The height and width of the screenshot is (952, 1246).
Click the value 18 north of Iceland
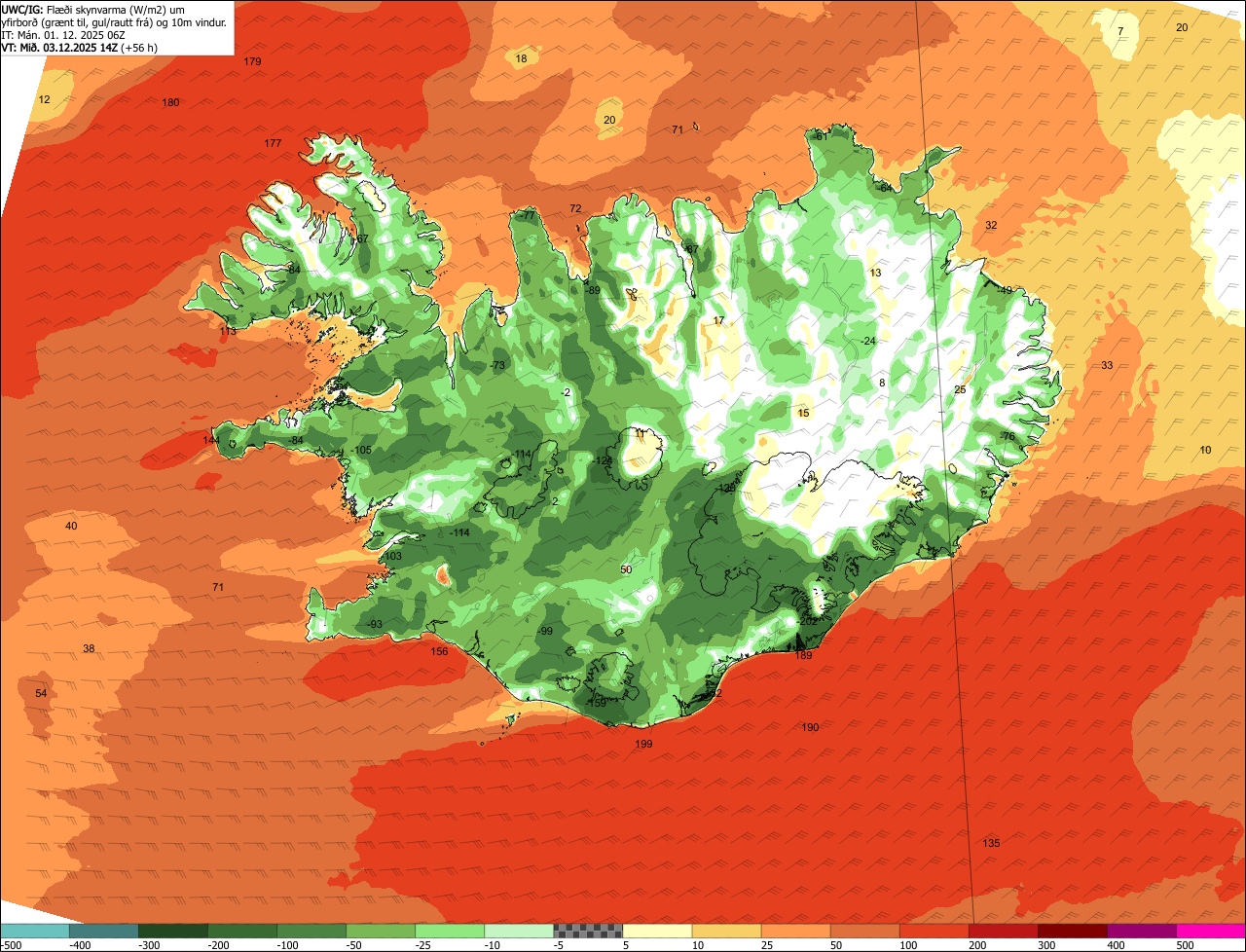[521, 58]
